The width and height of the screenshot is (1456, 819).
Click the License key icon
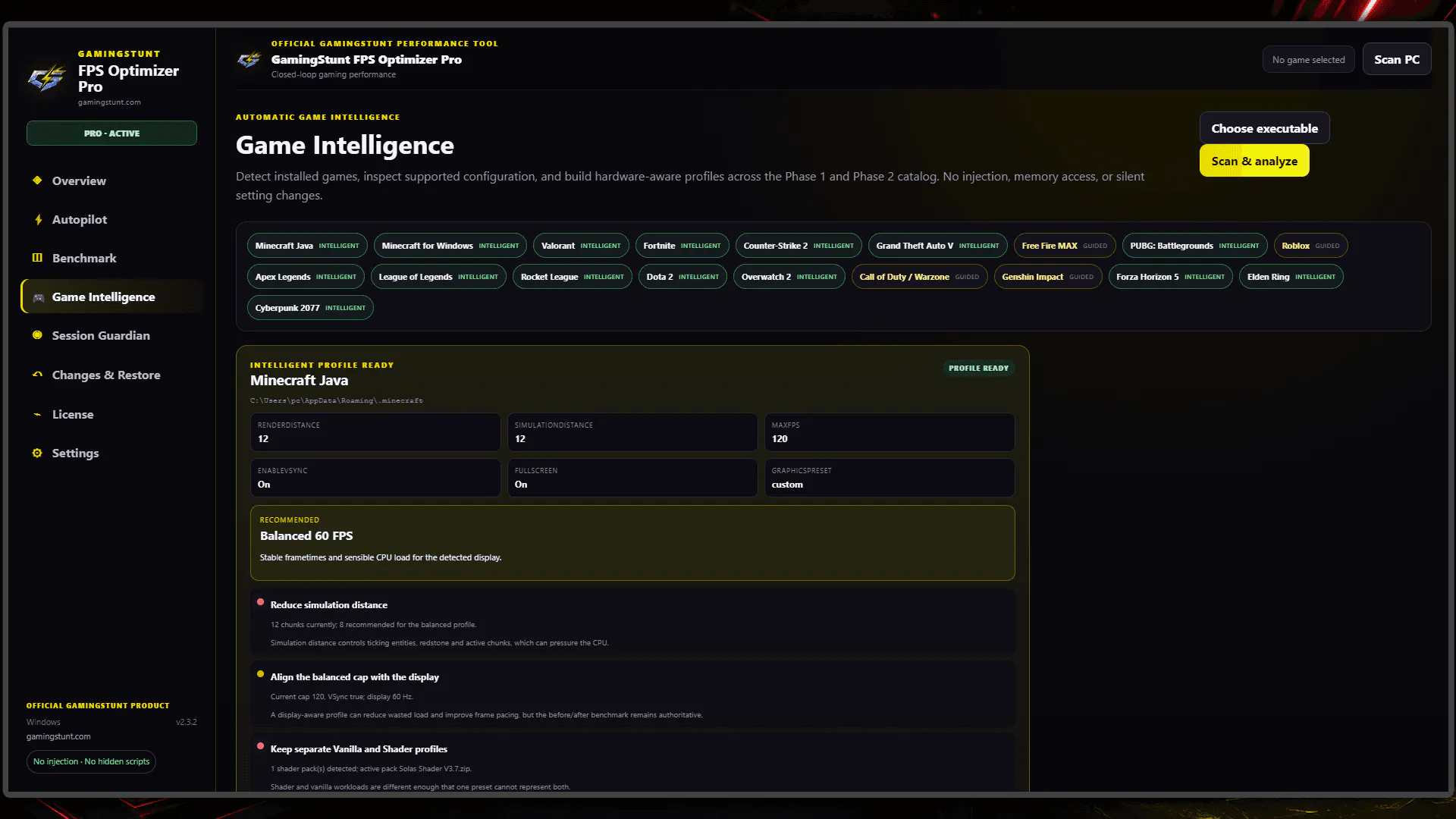coord(37,414)
